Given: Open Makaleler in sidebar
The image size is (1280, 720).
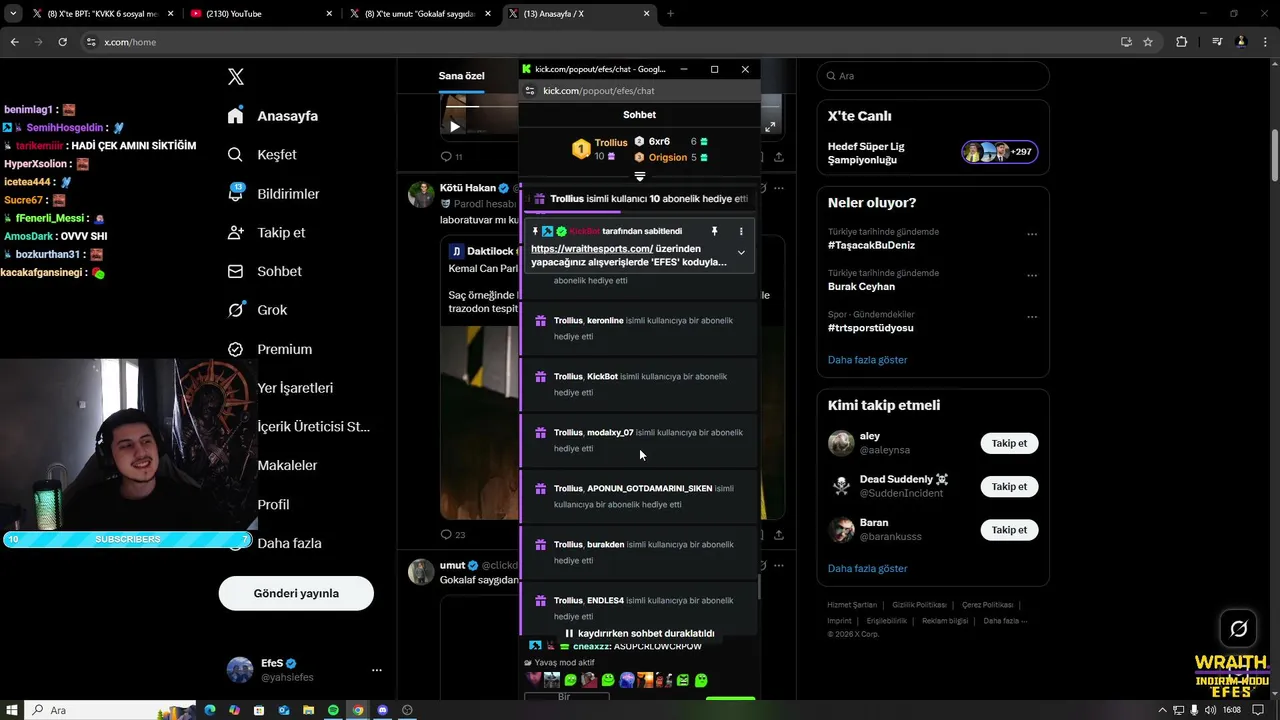Looking at the screenshot, I should [287, 466].
